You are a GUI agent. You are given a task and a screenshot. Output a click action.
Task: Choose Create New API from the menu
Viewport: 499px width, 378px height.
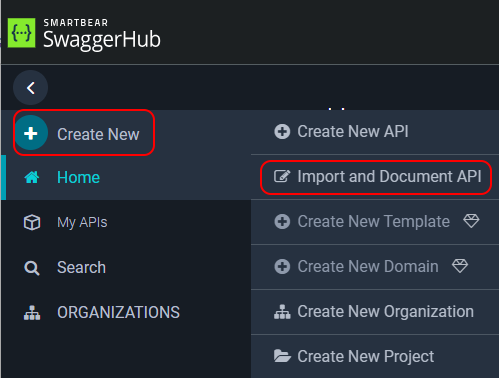tap(353, 131)
